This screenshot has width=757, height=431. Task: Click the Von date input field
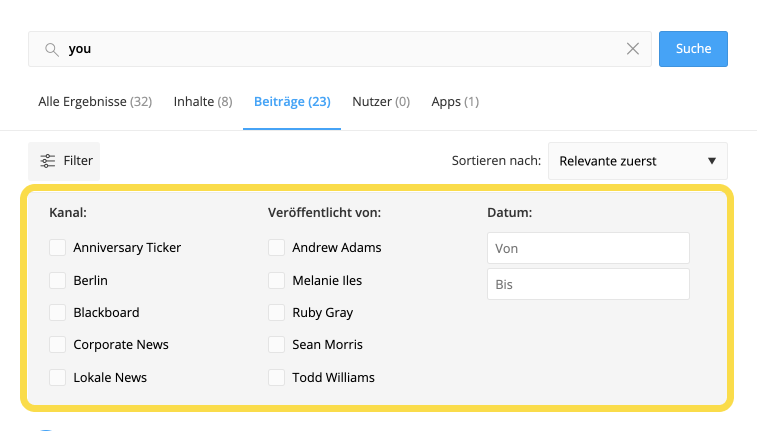(x=588, y=248)
